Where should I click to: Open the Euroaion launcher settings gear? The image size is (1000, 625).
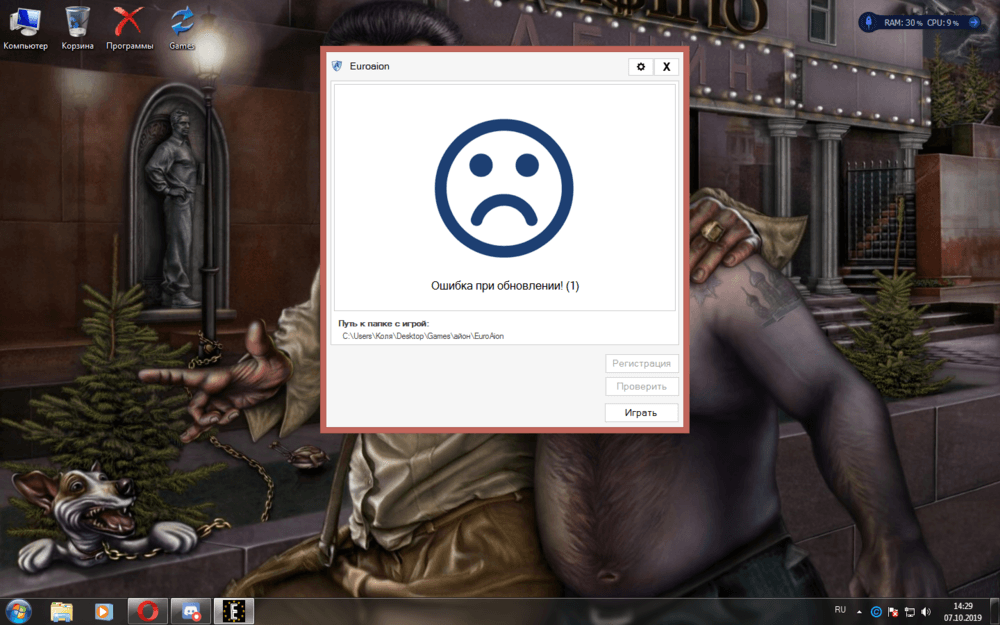(641, 67)
